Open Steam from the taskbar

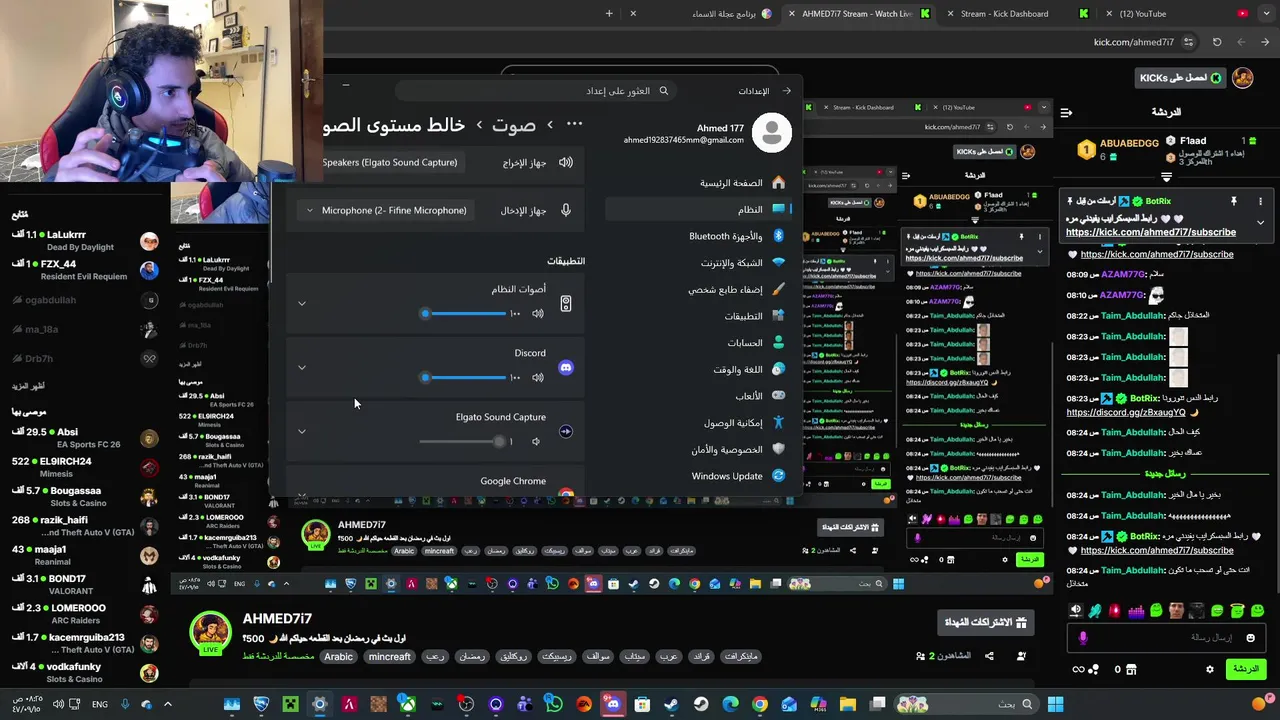coord(671,704)
